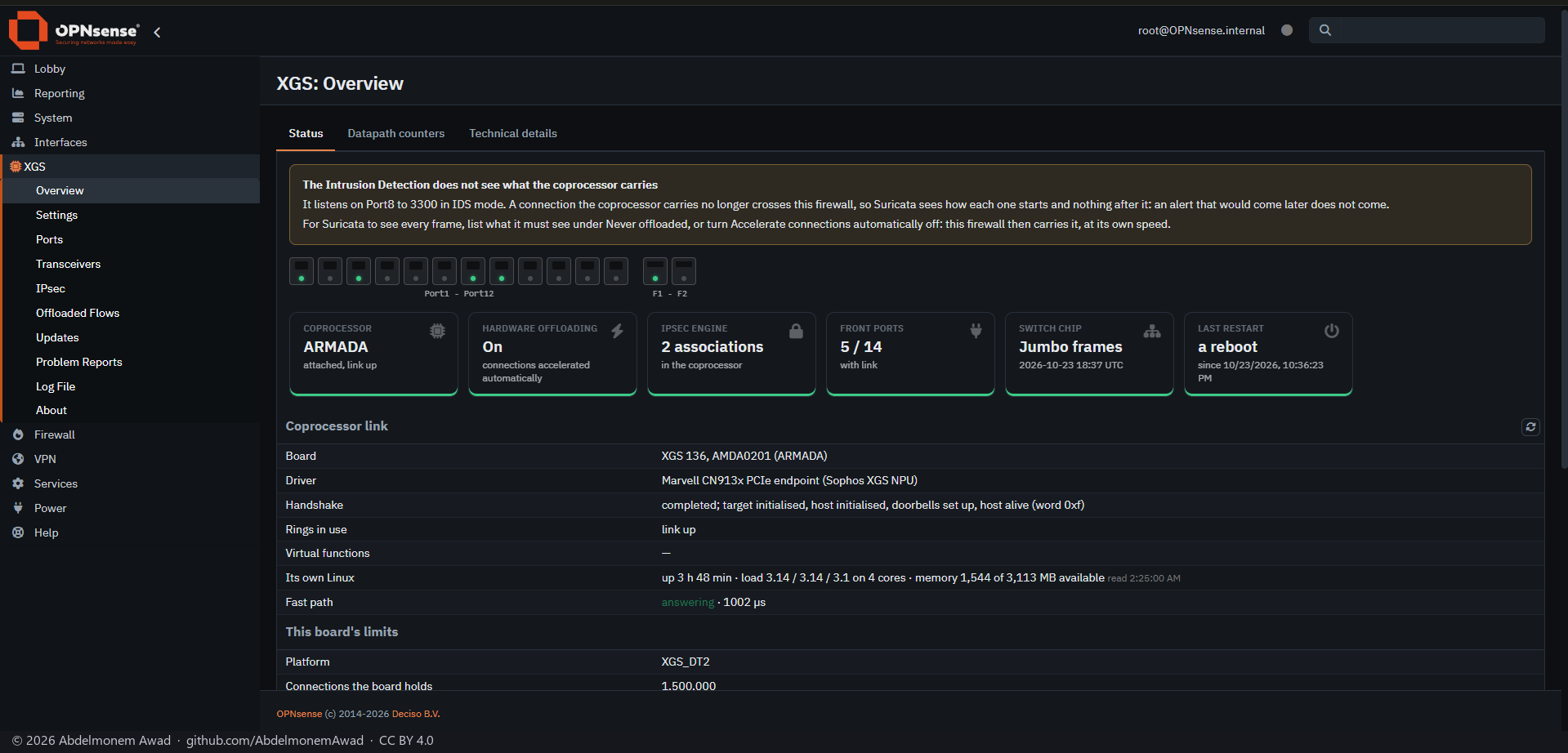Open the XGS IPsec page
The width and height of the screenshot is (1568, 753).
(132, 288)
